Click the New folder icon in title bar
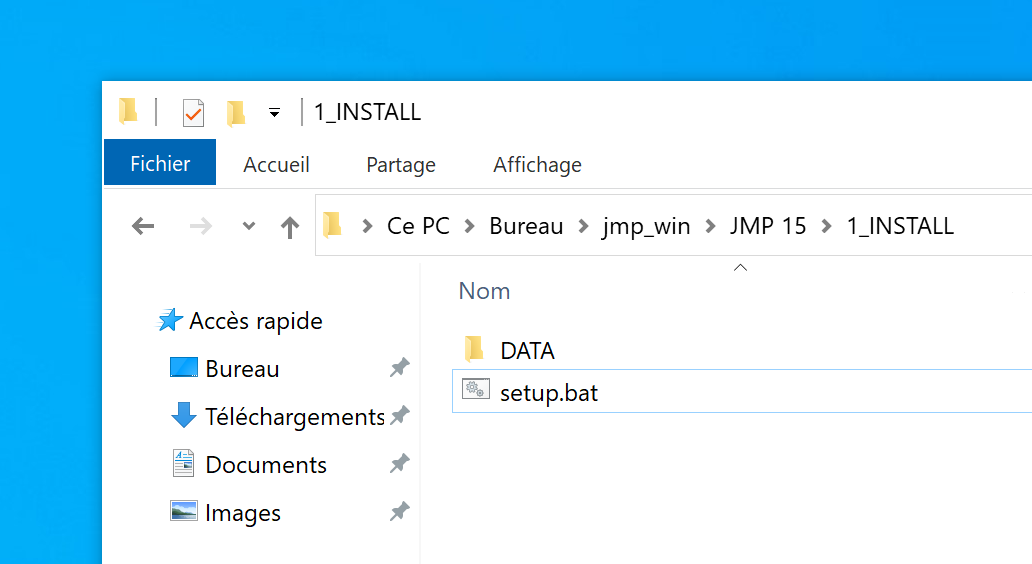Image resolution: width=1032 pixels, height=564 pixels. click(236, 113)
